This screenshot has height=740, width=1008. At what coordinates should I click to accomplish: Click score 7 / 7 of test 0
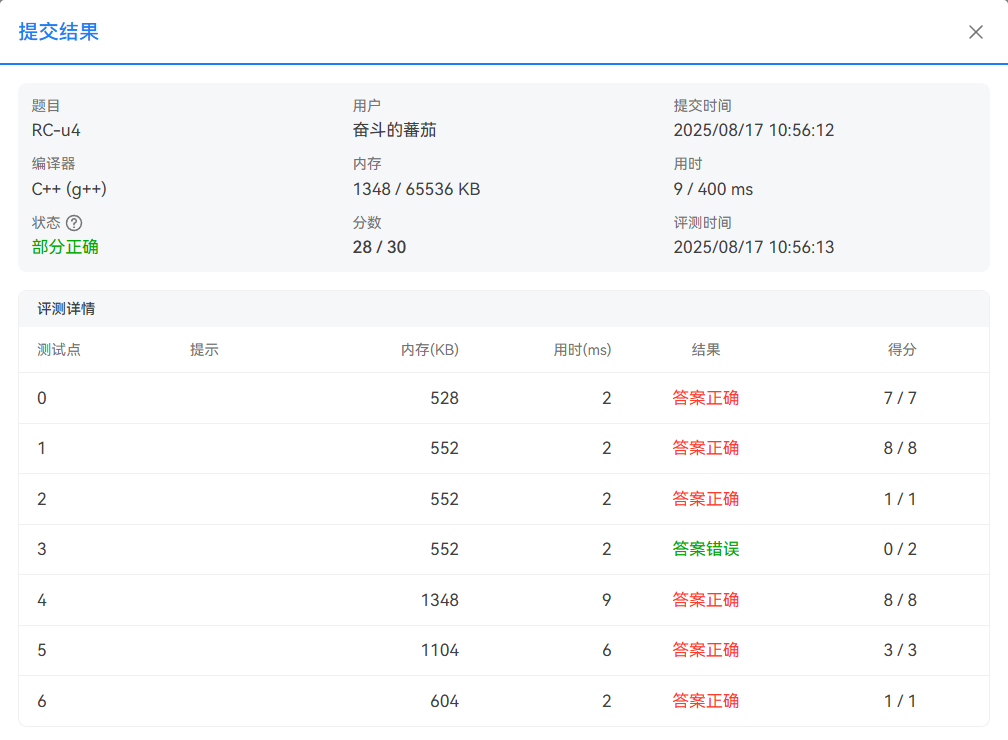[x=900, y=398]
